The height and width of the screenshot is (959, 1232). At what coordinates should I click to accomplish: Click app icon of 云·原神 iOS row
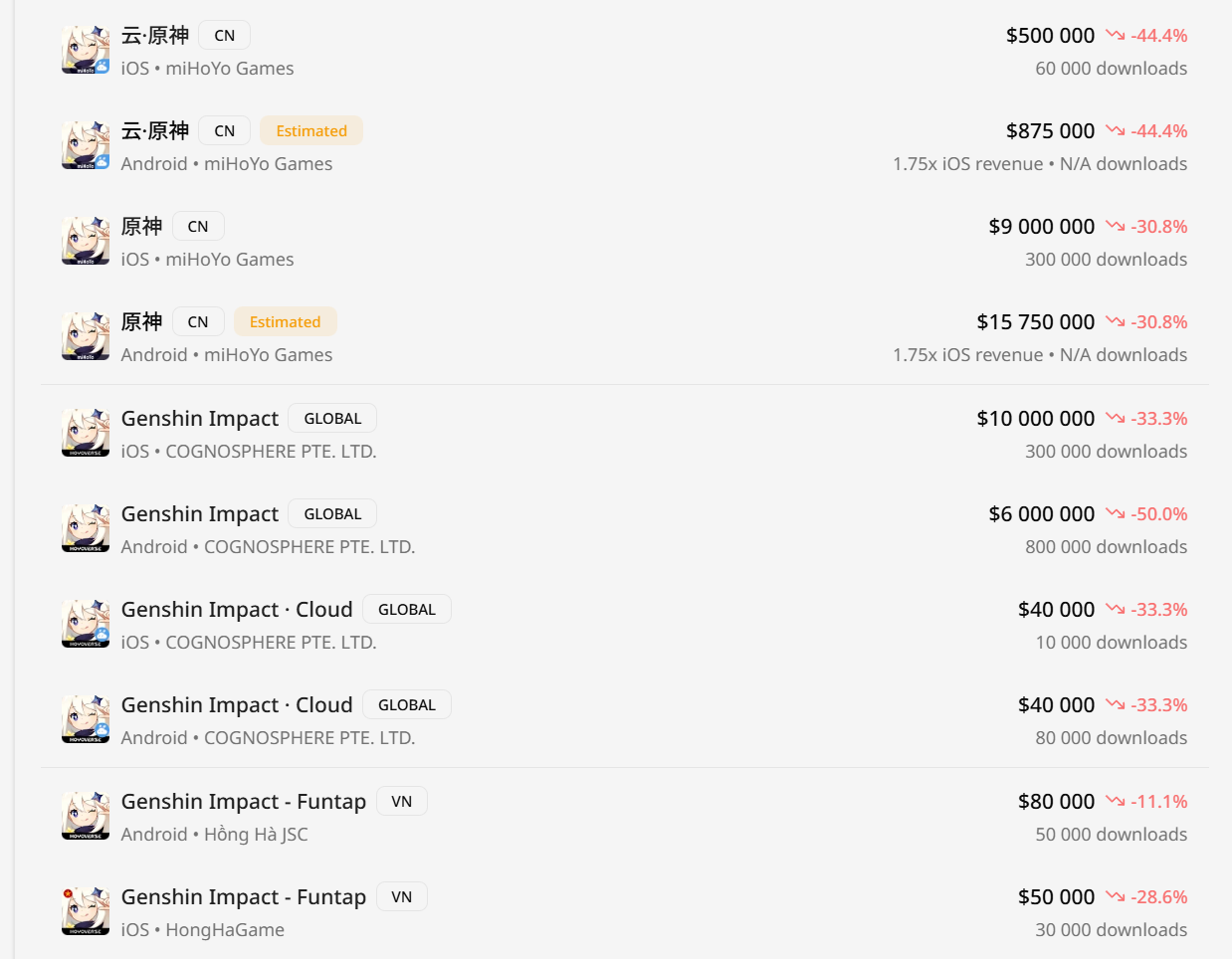coord(86,51)
